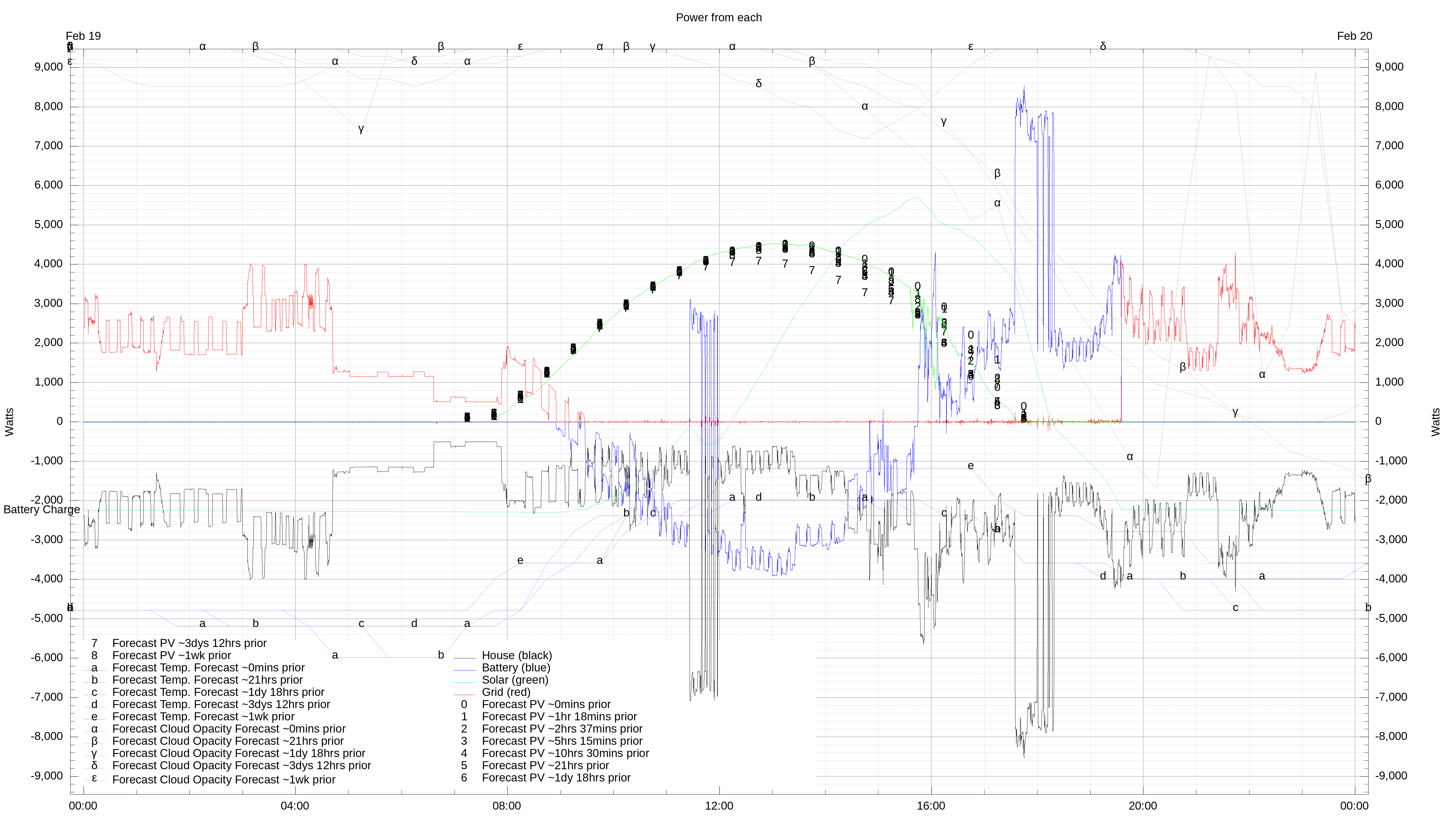Click the '04:00' time axis tick label
The width and height of the screenshot is (1456, 819).
295,806
